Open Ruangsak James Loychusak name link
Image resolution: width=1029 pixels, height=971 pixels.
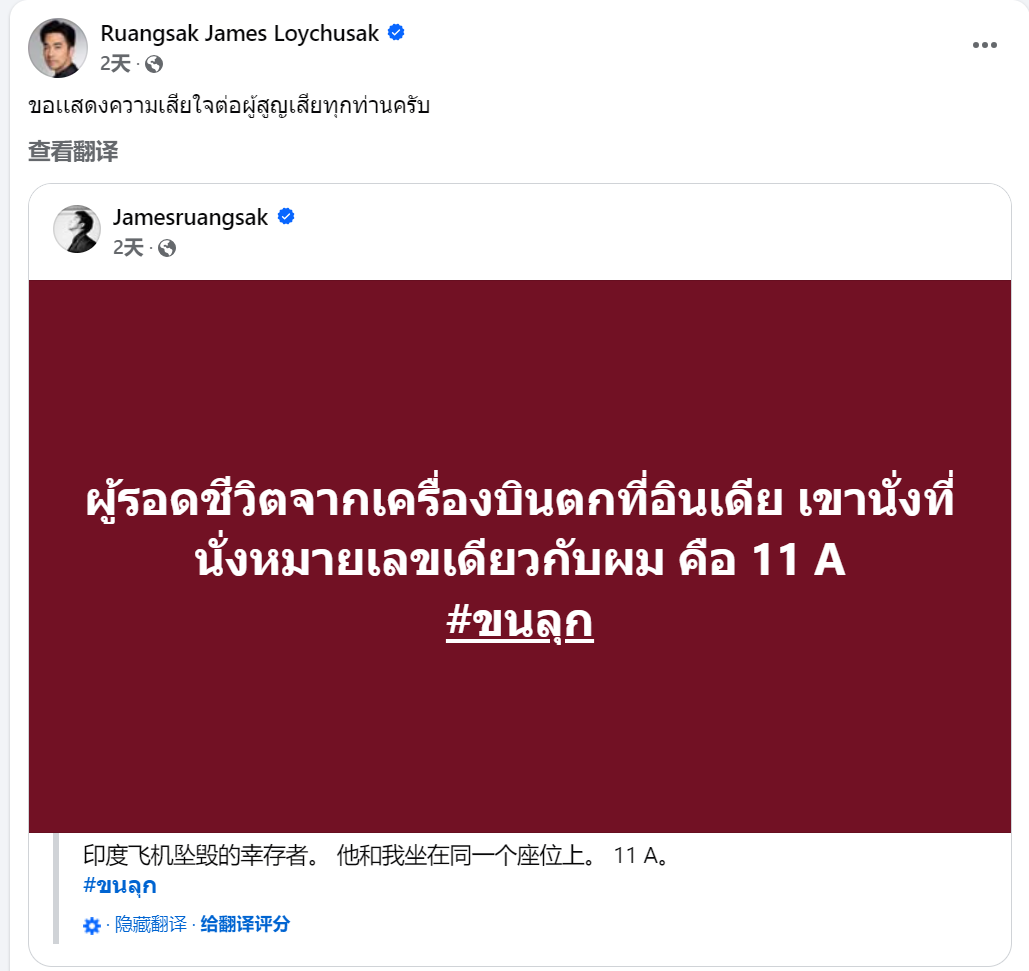[240, 33]
